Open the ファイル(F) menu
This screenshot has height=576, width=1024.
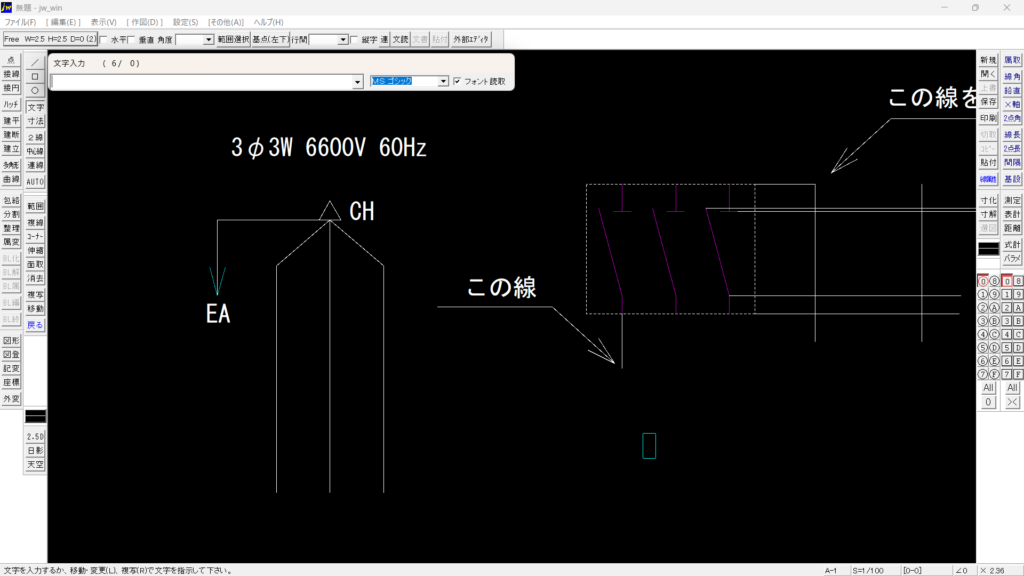tap(20, 22)
